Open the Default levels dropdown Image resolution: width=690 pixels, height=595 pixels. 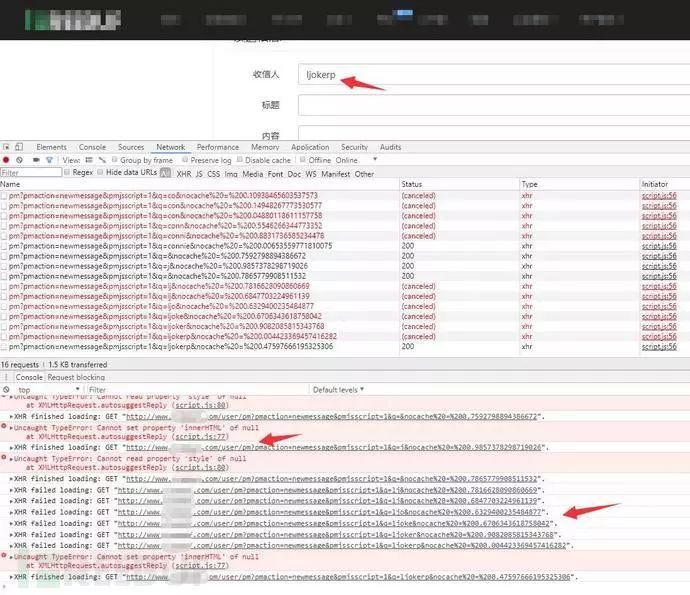(x=337, y=389)
